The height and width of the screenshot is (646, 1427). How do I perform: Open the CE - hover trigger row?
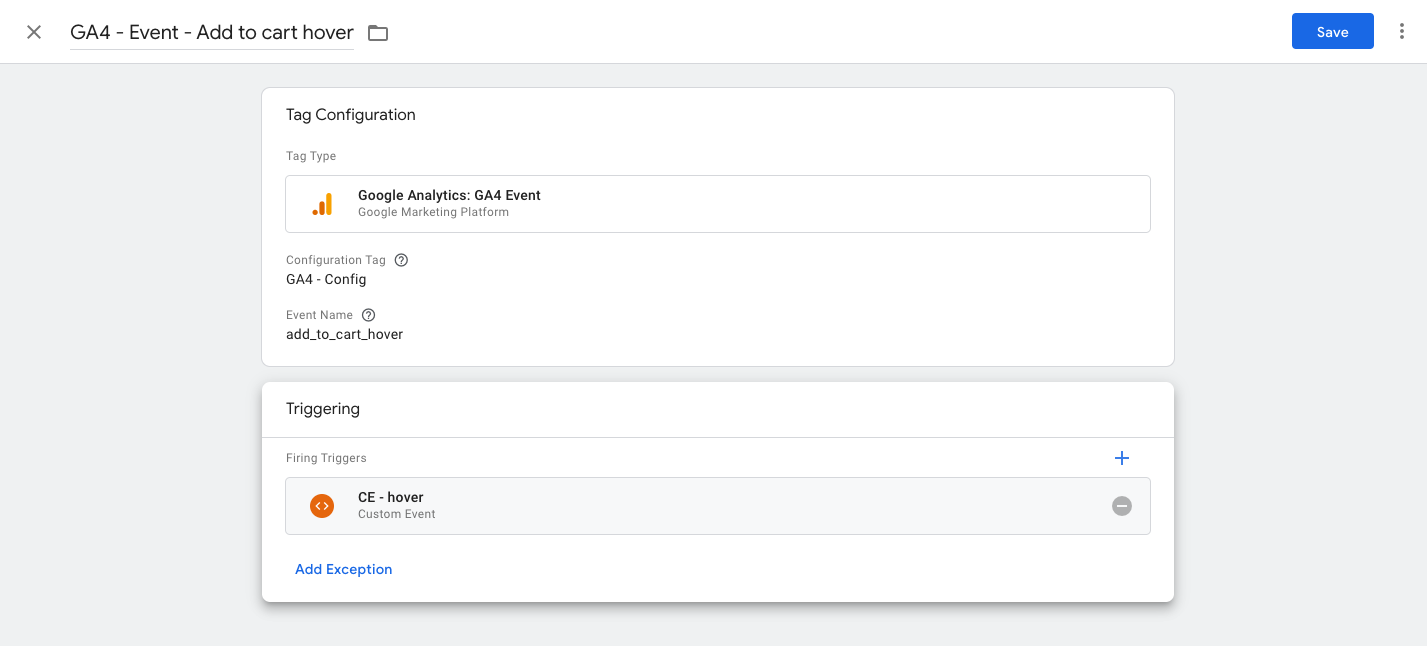(x=718, y=506)
